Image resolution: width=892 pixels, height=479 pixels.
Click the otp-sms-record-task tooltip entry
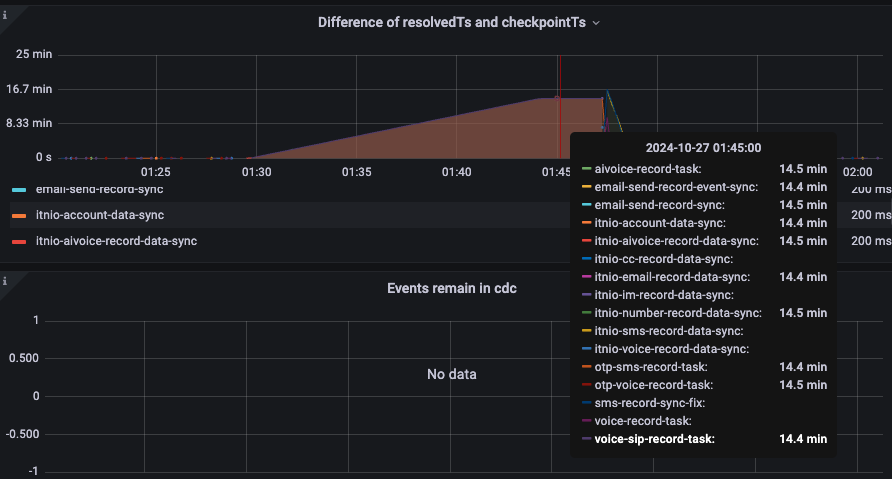652,366
